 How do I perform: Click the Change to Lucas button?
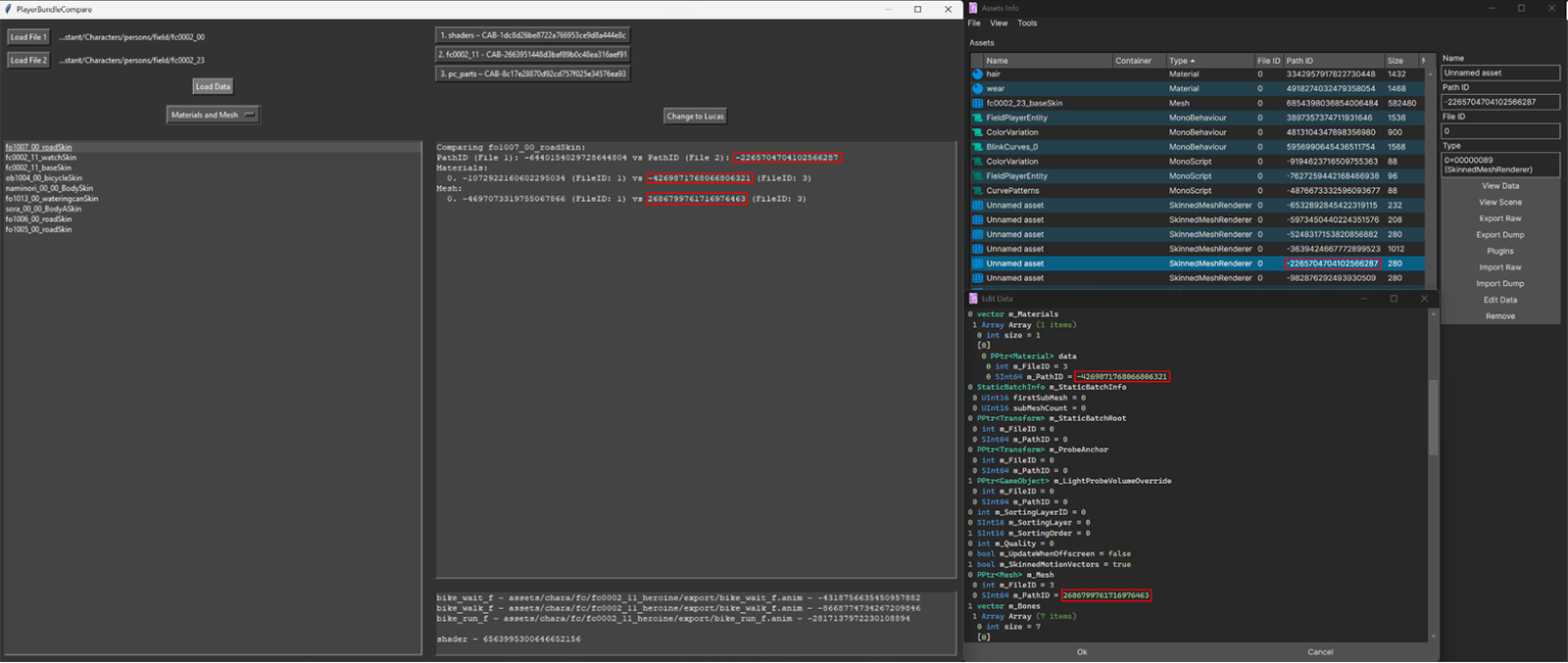[x=695, y=117]
